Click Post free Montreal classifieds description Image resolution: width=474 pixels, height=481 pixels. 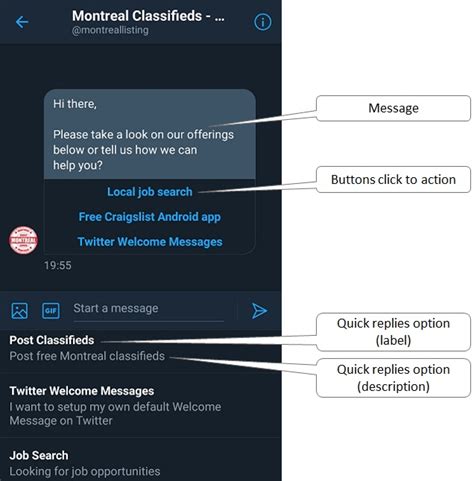87,356
